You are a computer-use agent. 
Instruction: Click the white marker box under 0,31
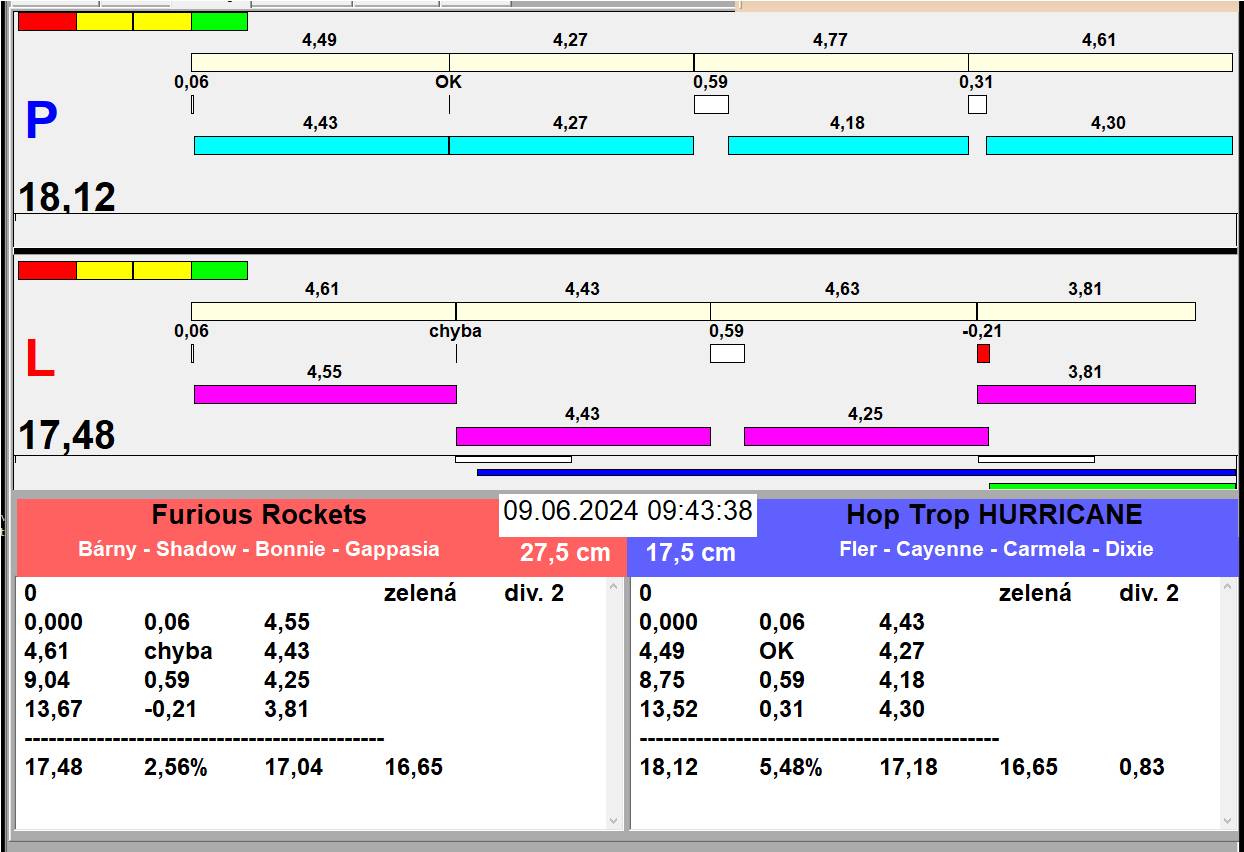pos(977,104)
